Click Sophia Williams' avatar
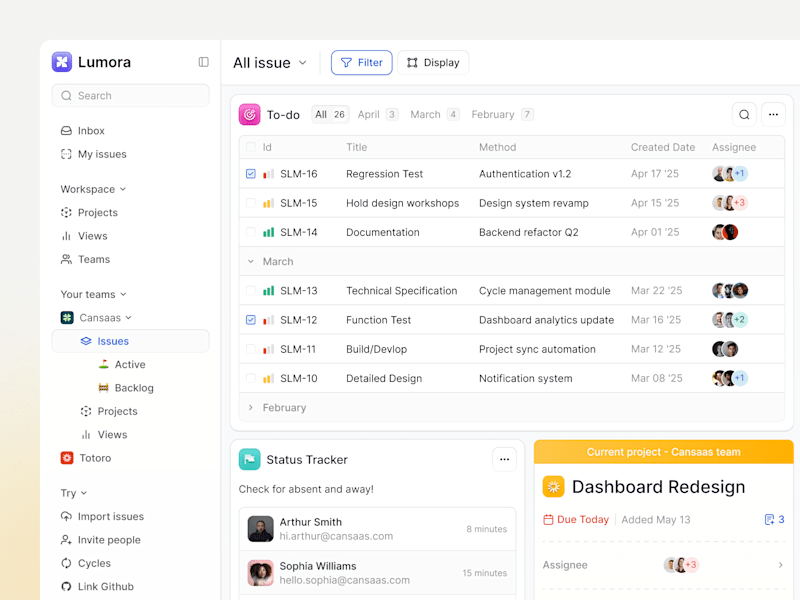The width and height of the screenshot is (800, 600). coord(261,573)
